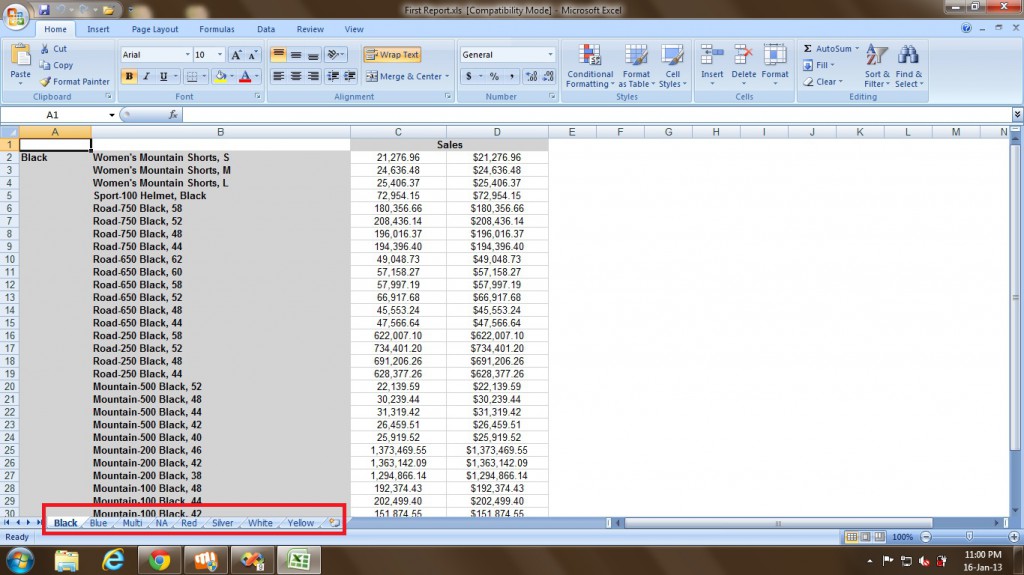Open the General number format dropdown
The width and height of the screenshot is (1024, 575).
click(x=550, y=55)
